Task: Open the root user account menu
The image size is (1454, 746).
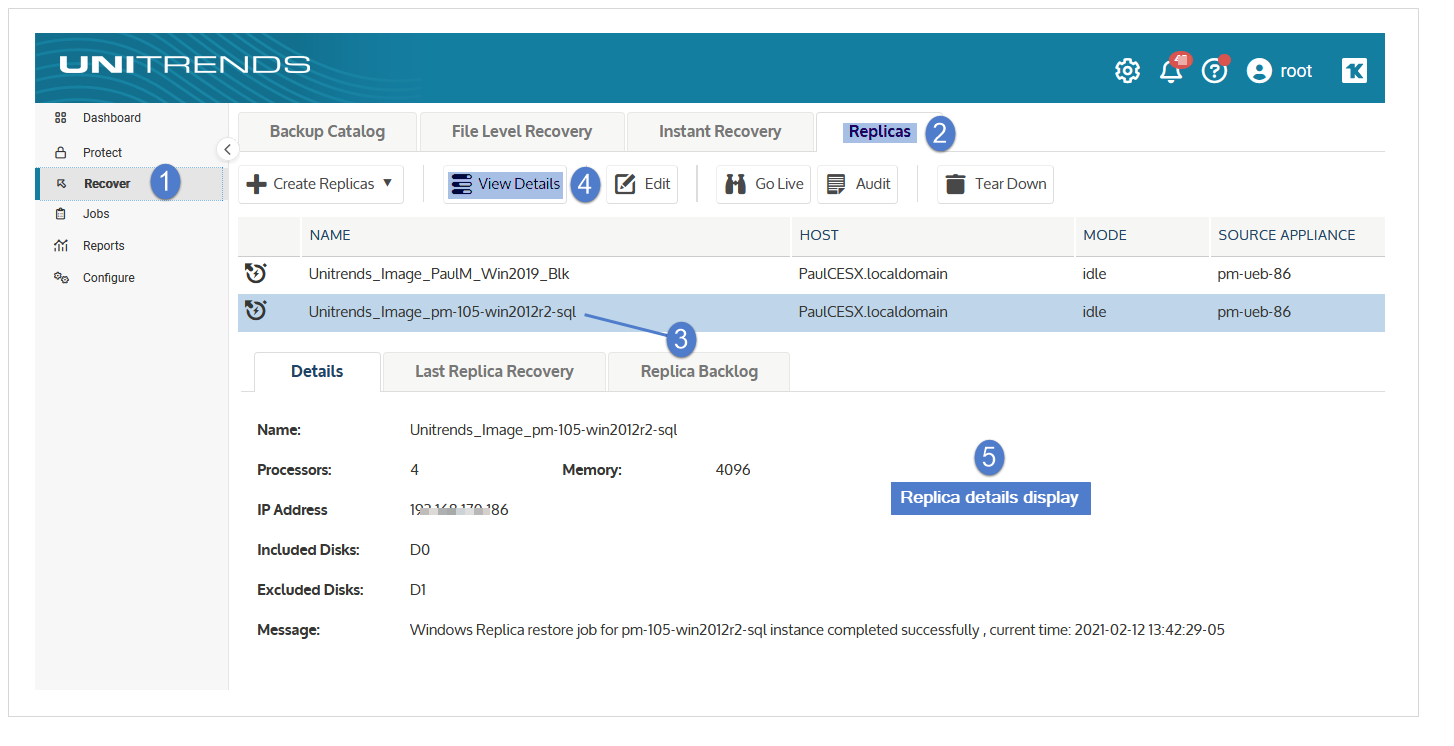Action: (1279, 70)
